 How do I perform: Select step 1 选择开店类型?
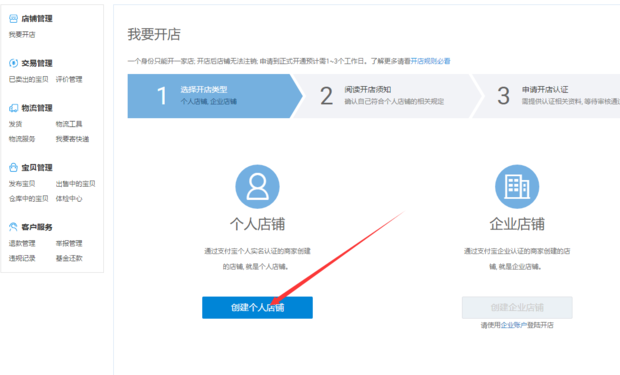tap(215, 96)
